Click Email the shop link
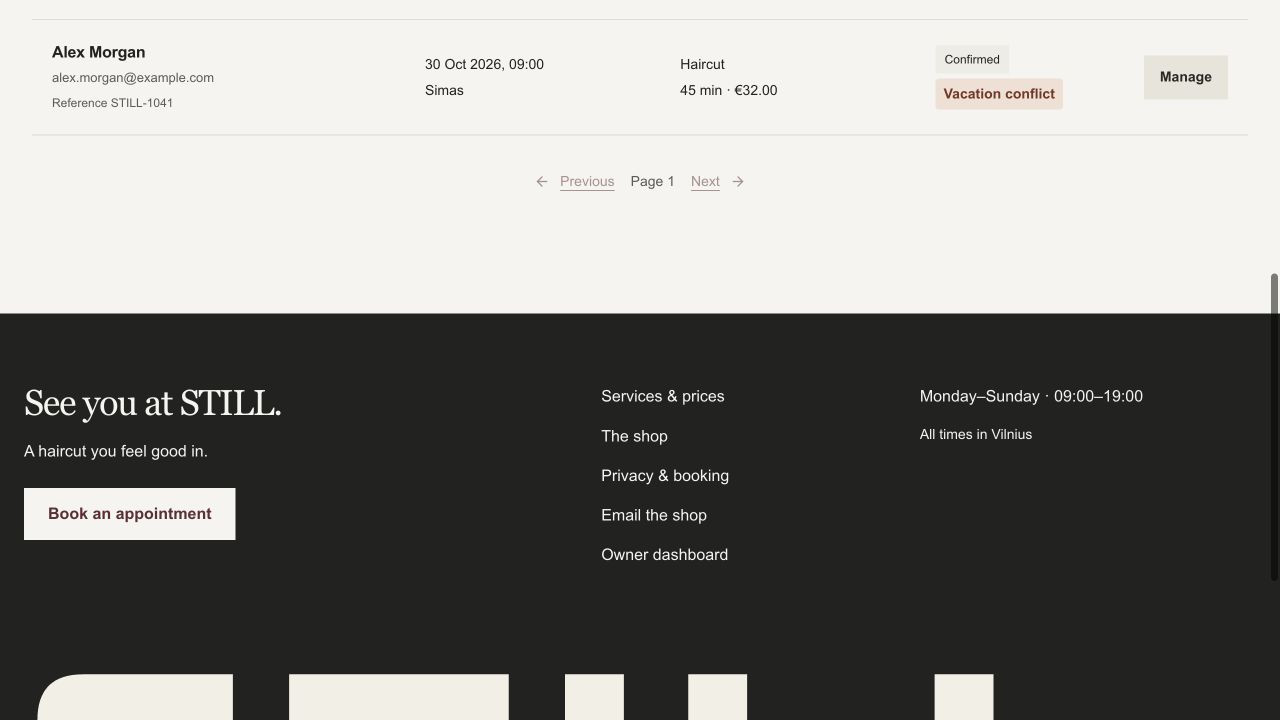This screenshot has width=1280, height=720. pos(654,515)
